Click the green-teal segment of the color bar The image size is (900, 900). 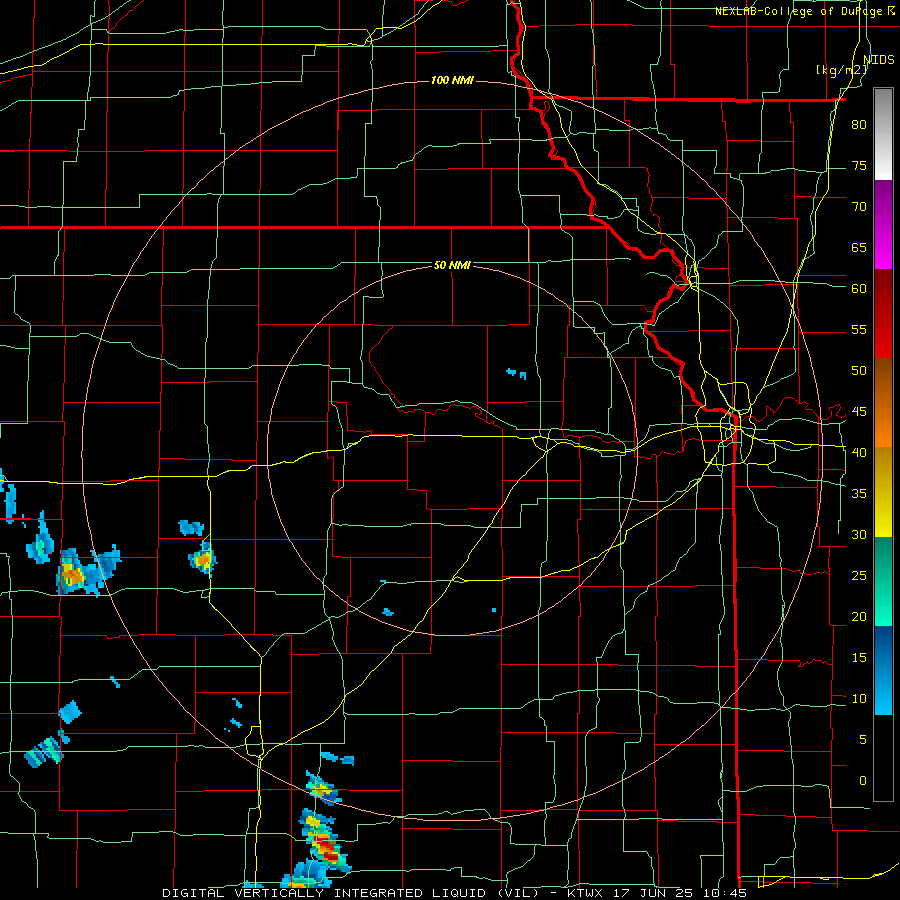[883, 581]
